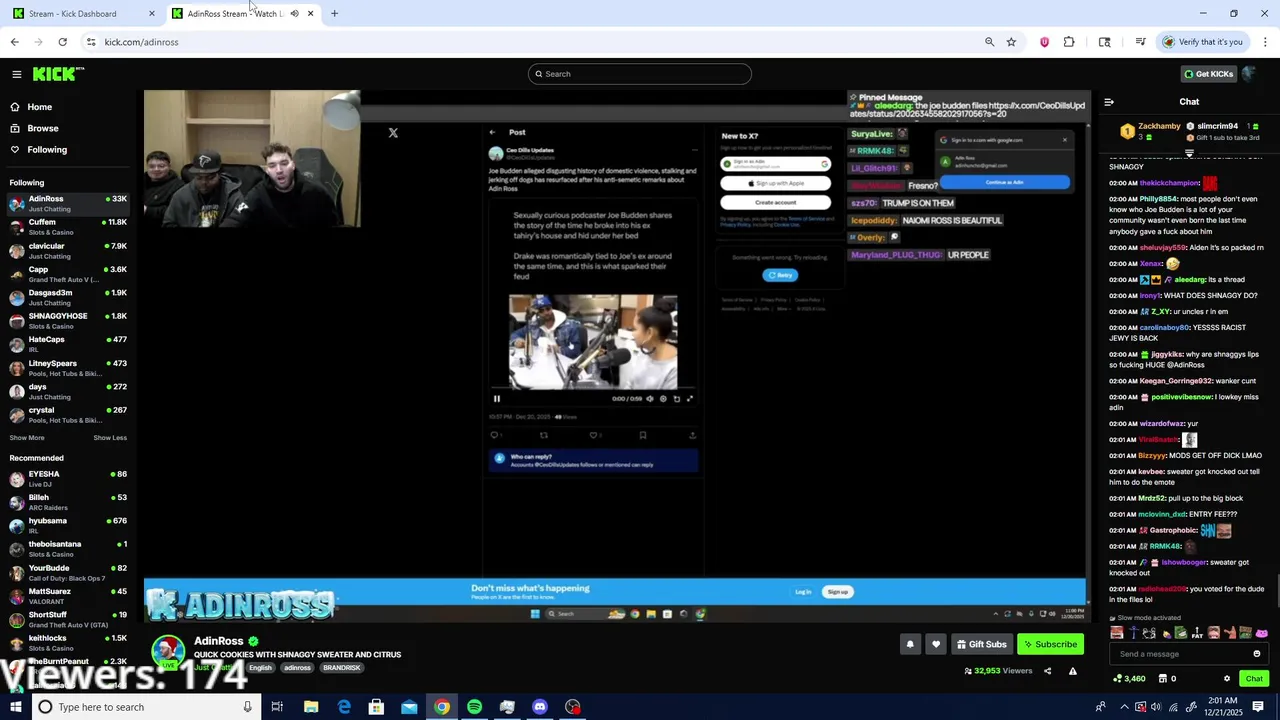Image resolution: width=1280 pixels, height=720 pixels.
Task: Open Discord from the taskbar
Action: 540,707
